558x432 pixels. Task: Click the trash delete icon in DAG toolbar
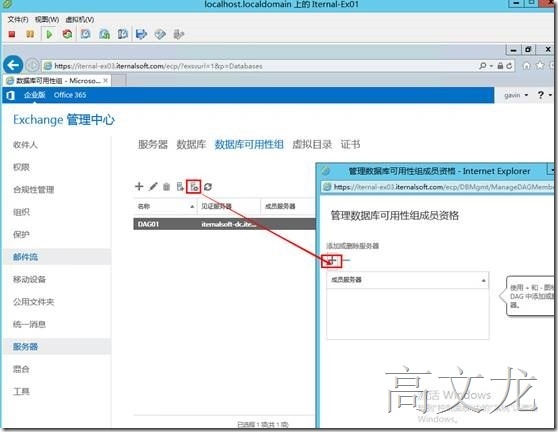166,186
